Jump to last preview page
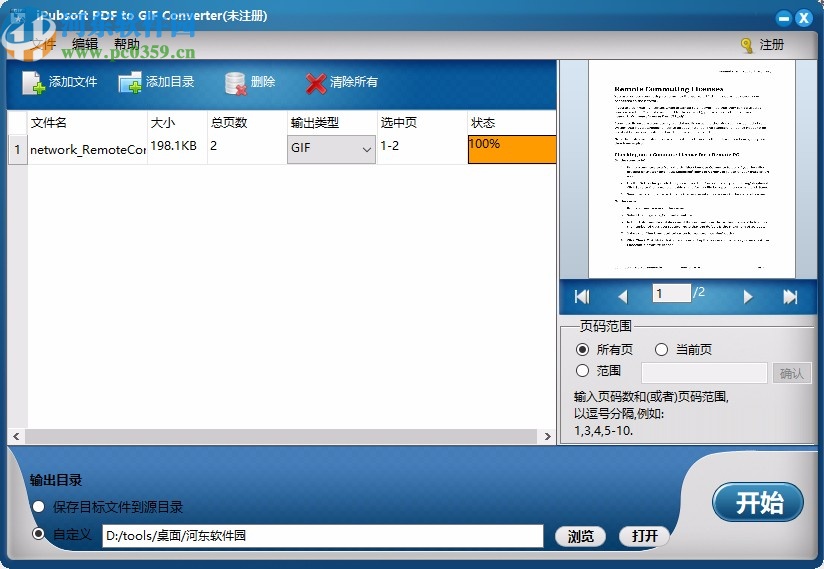Screen dimensions: 824x569 click(790, 297)
